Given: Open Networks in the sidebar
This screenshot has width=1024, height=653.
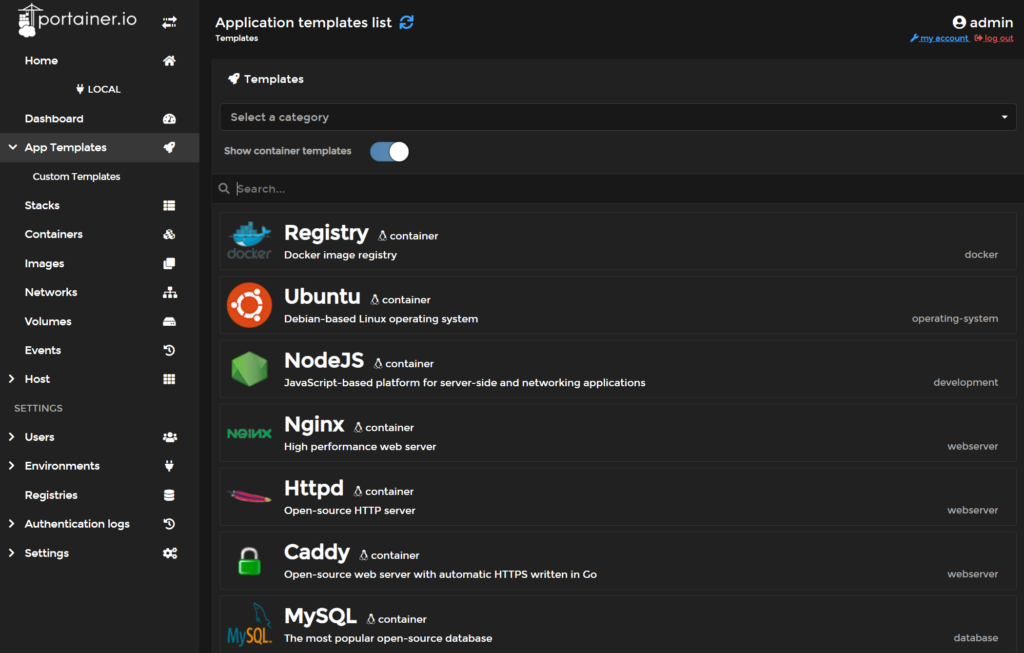Looking at the screenshot, I should pyautogui.click(x=51, y=293).
